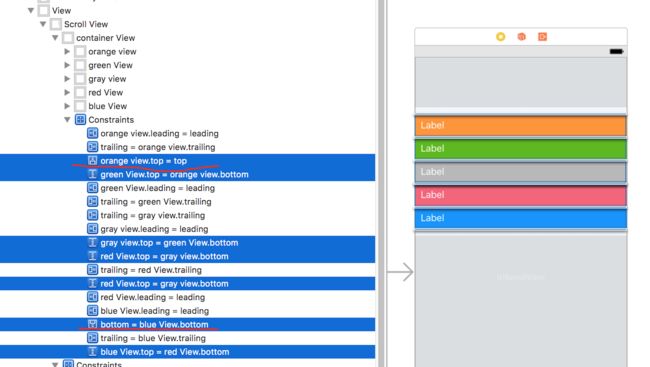
Task: Collapse the Constraints group below blue View
Action: [67, 120]
